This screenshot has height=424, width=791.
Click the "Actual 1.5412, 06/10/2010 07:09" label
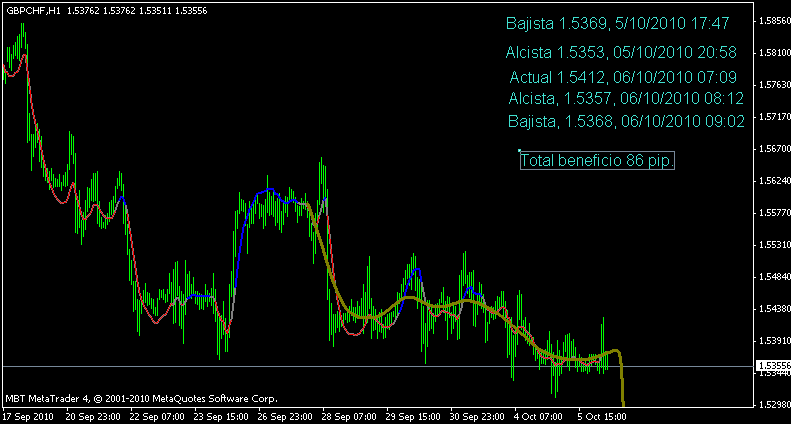[622, 77]
